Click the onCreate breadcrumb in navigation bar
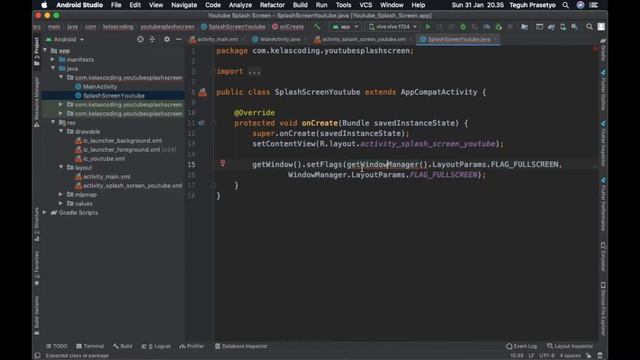The image size is (640, 360). [x=288, y=27]
